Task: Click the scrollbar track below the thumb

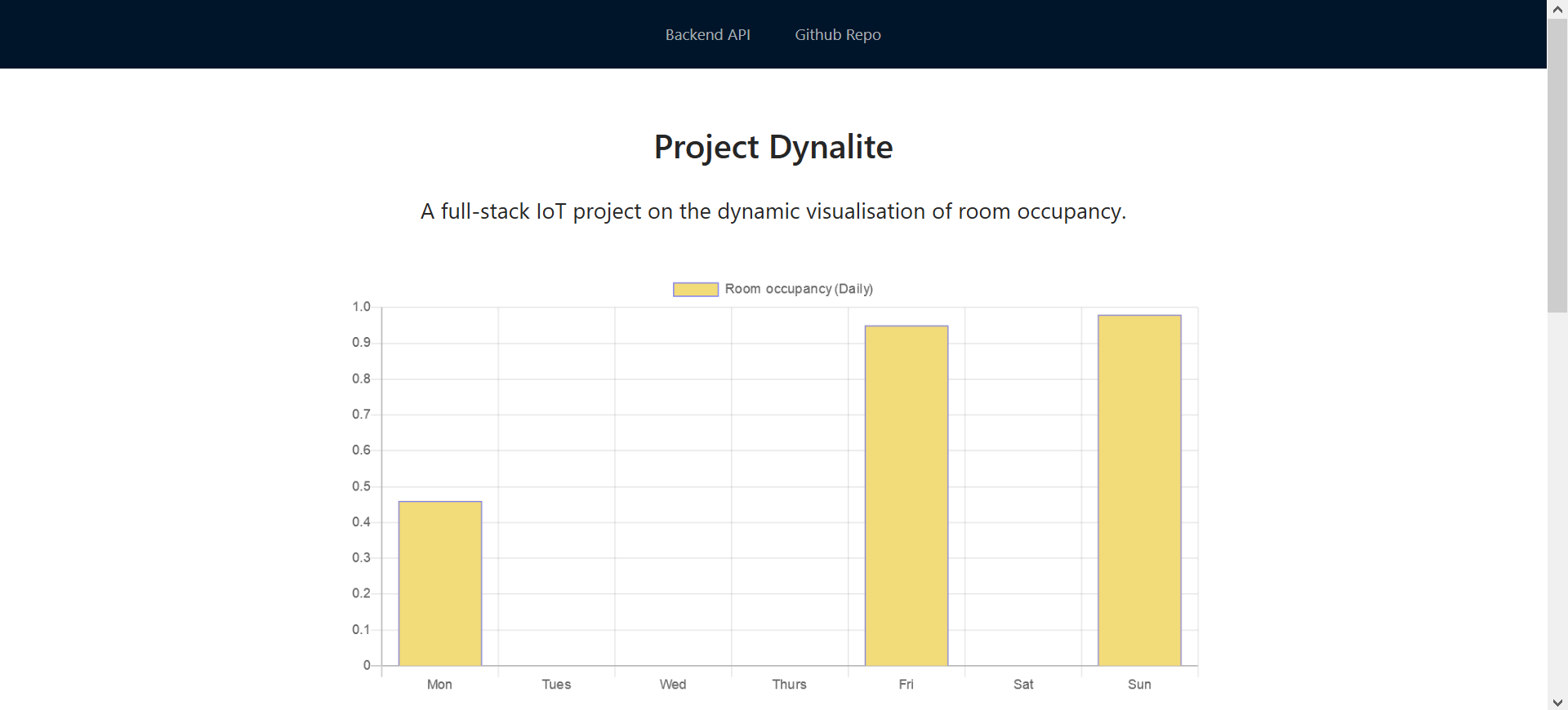Action: (1557, 502)
